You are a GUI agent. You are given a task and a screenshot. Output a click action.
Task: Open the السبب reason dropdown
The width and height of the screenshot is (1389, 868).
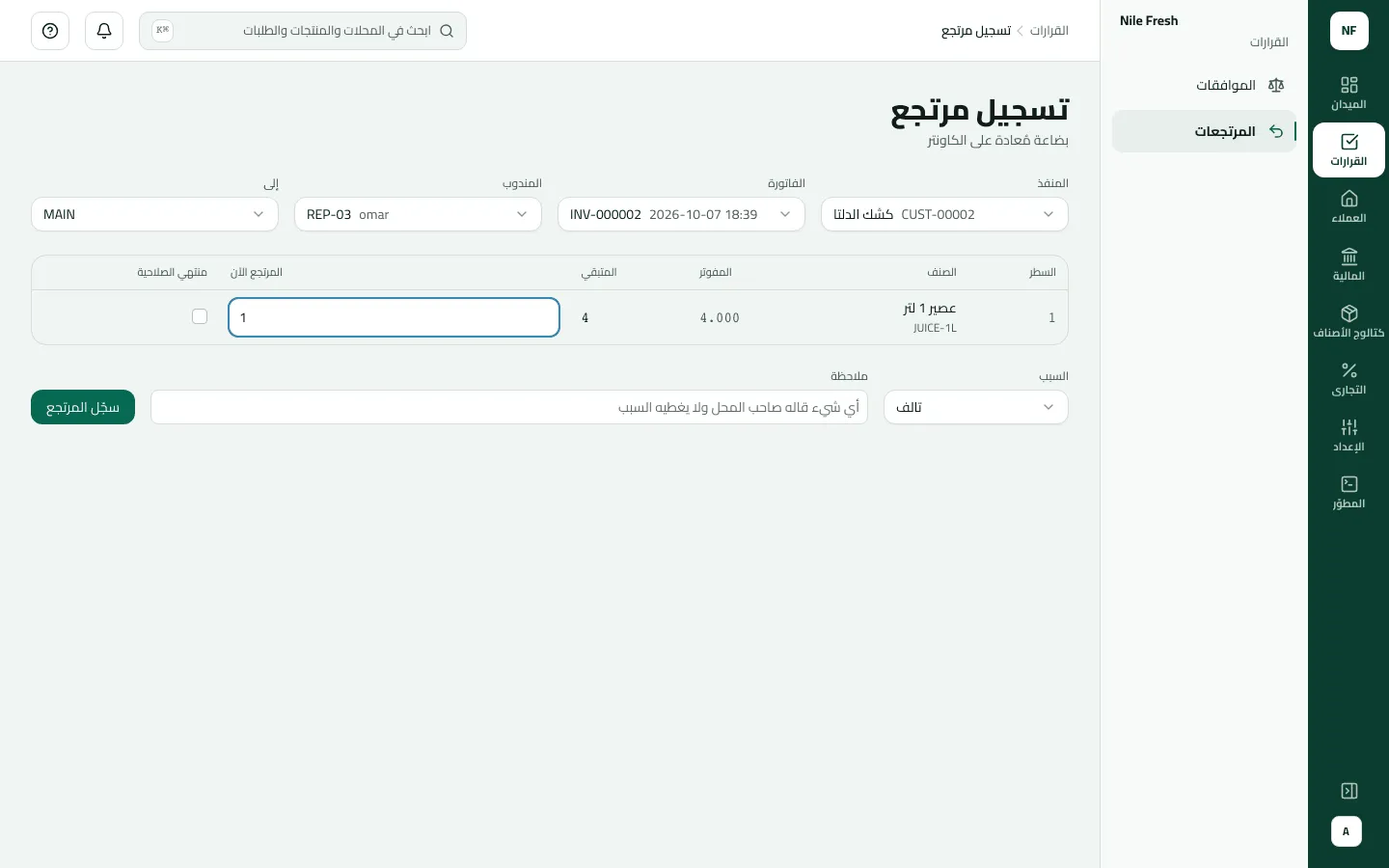point(976,407)
